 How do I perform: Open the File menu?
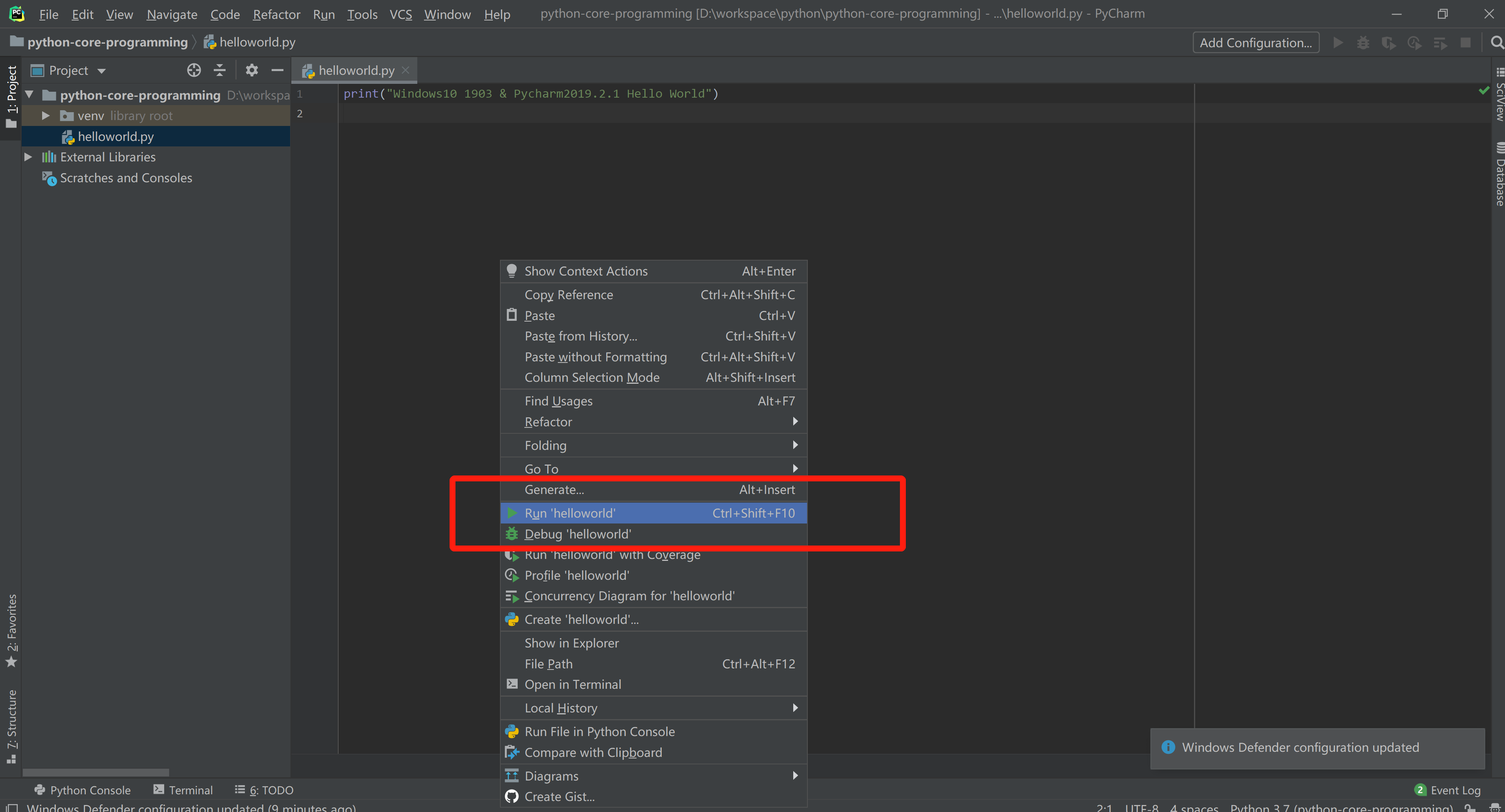click(48, 14)
